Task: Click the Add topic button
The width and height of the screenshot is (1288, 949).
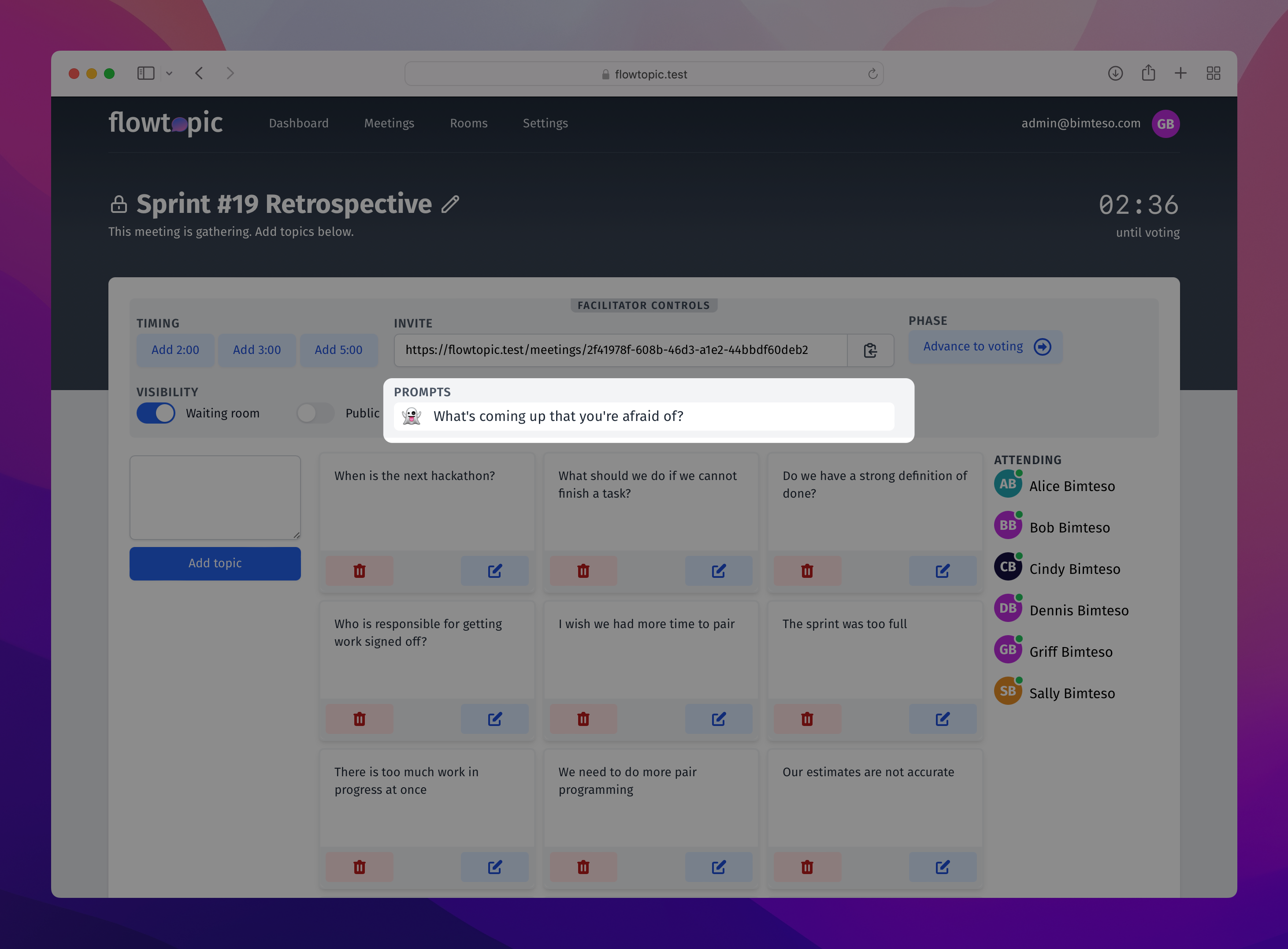Action: 214,563
